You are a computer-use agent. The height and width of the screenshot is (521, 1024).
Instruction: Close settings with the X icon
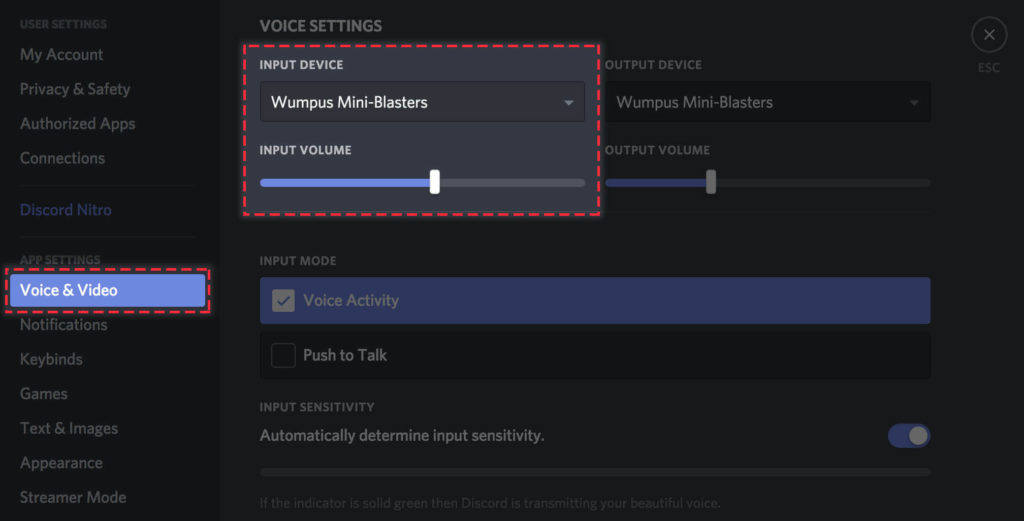click(x=989, y=35)
